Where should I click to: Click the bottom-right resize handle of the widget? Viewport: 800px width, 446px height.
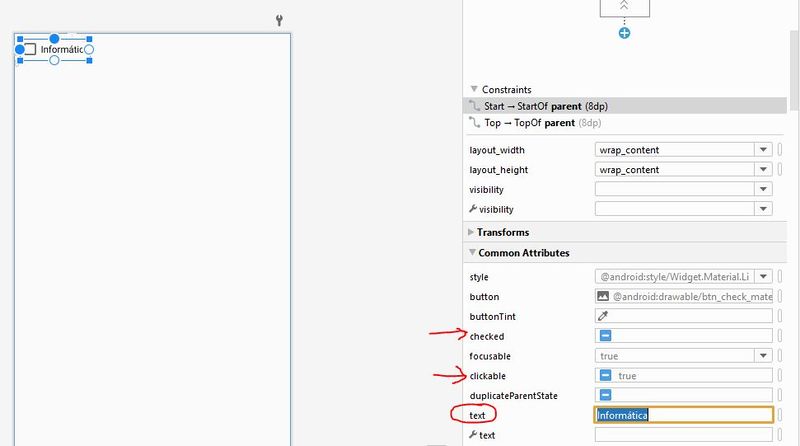coord(89,60)
